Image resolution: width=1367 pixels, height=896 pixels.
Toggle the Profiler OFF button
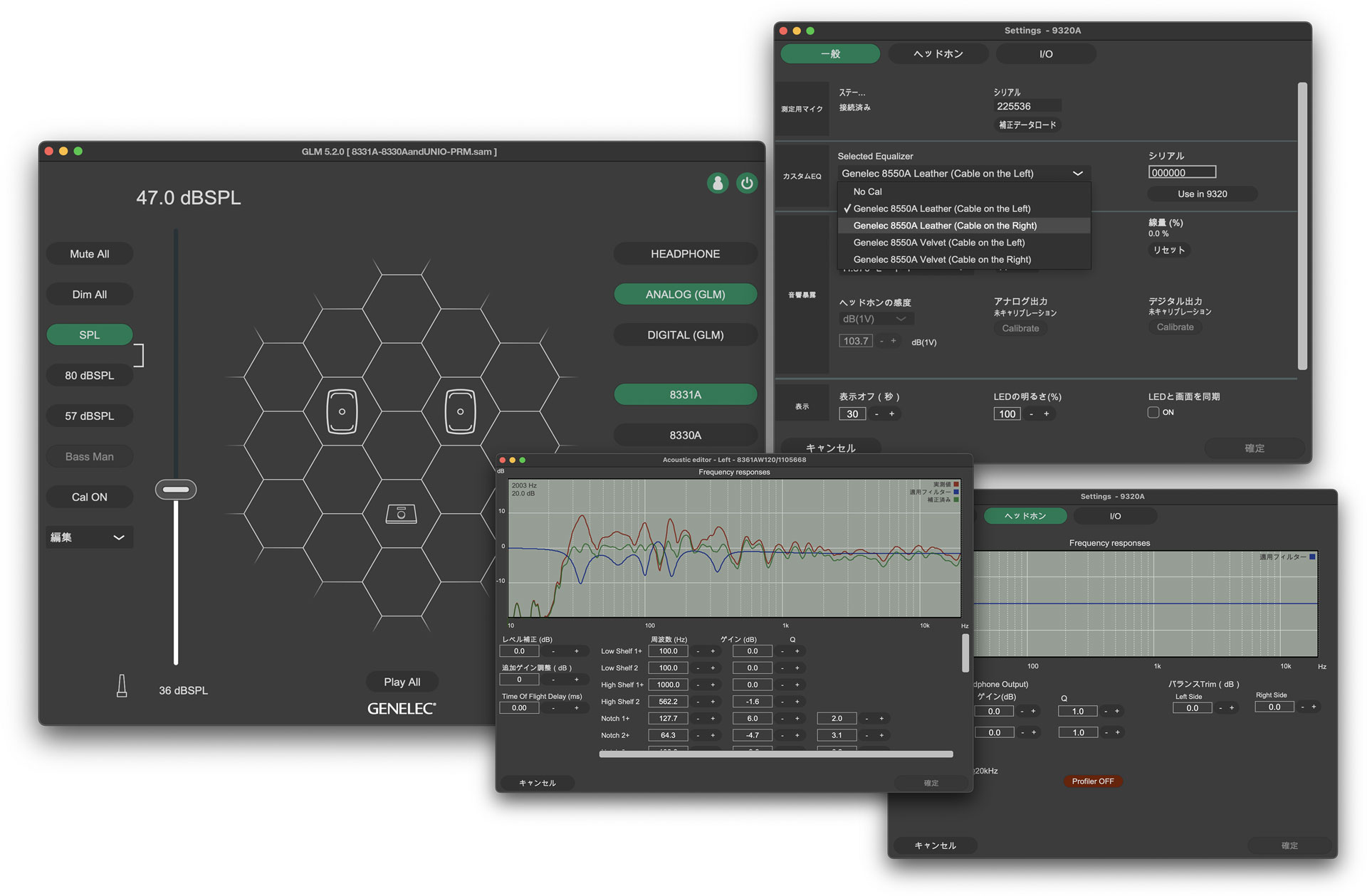coord(1093,781)
